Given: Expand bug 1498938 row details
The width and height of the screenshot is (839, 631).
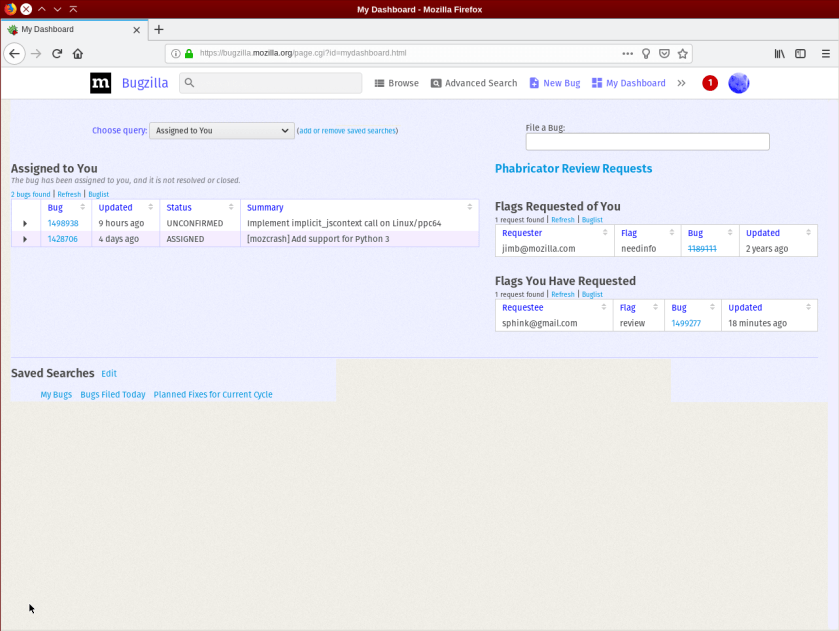Looking at the screenshot, I should pos(25,224).
